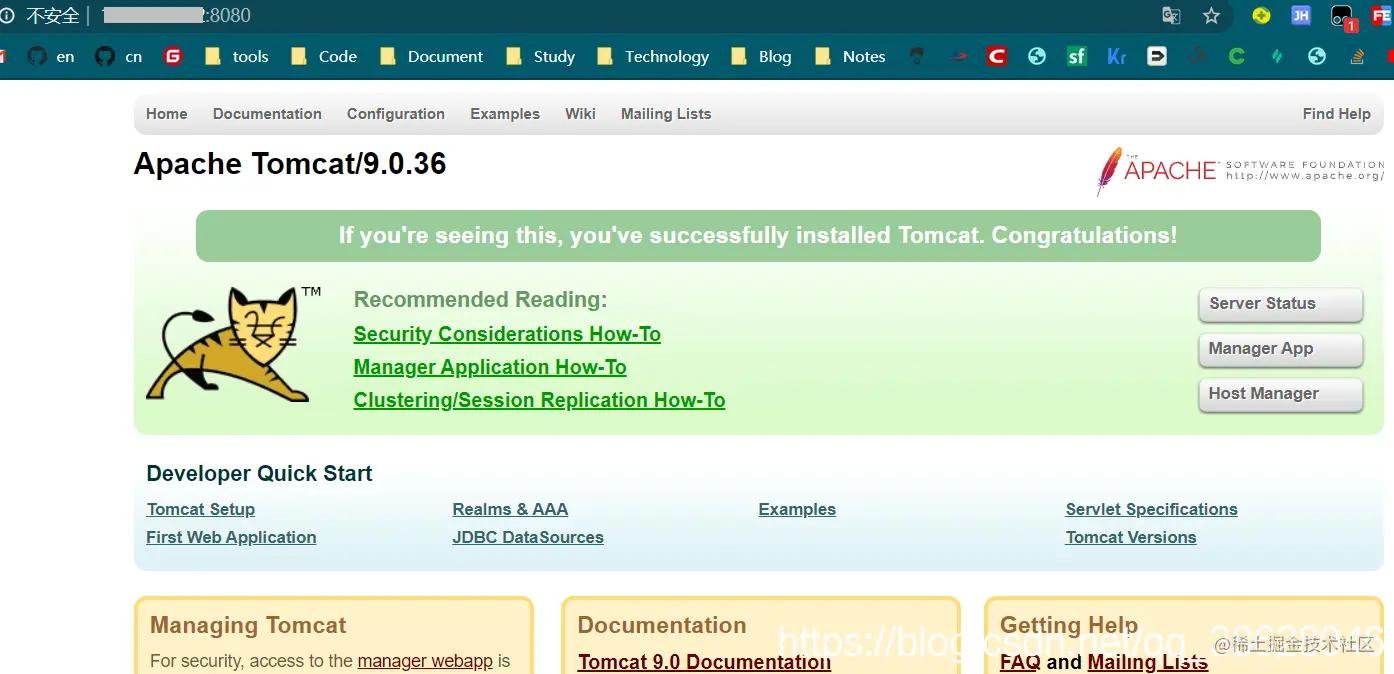Open the dark mask-face bookmark icon
Image resolution: width=1394 pixels, height=674 pixels.
coord(917,57)
